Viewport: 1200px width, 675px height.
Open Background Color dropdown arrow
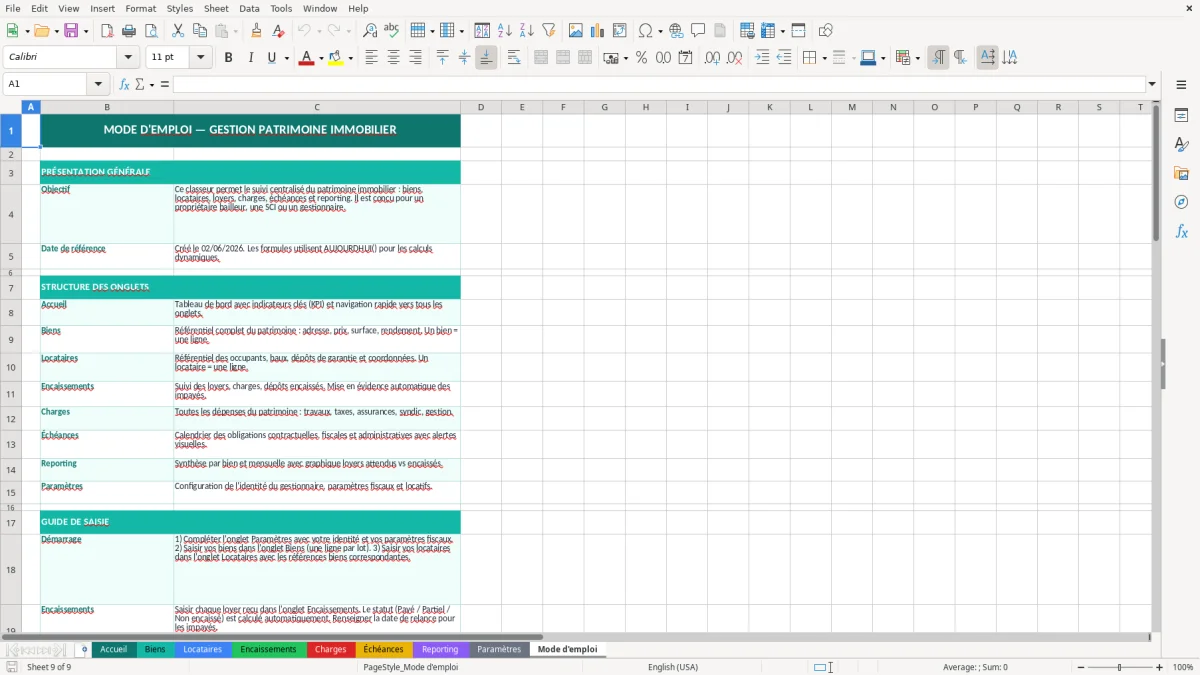[x=351, y=58]
